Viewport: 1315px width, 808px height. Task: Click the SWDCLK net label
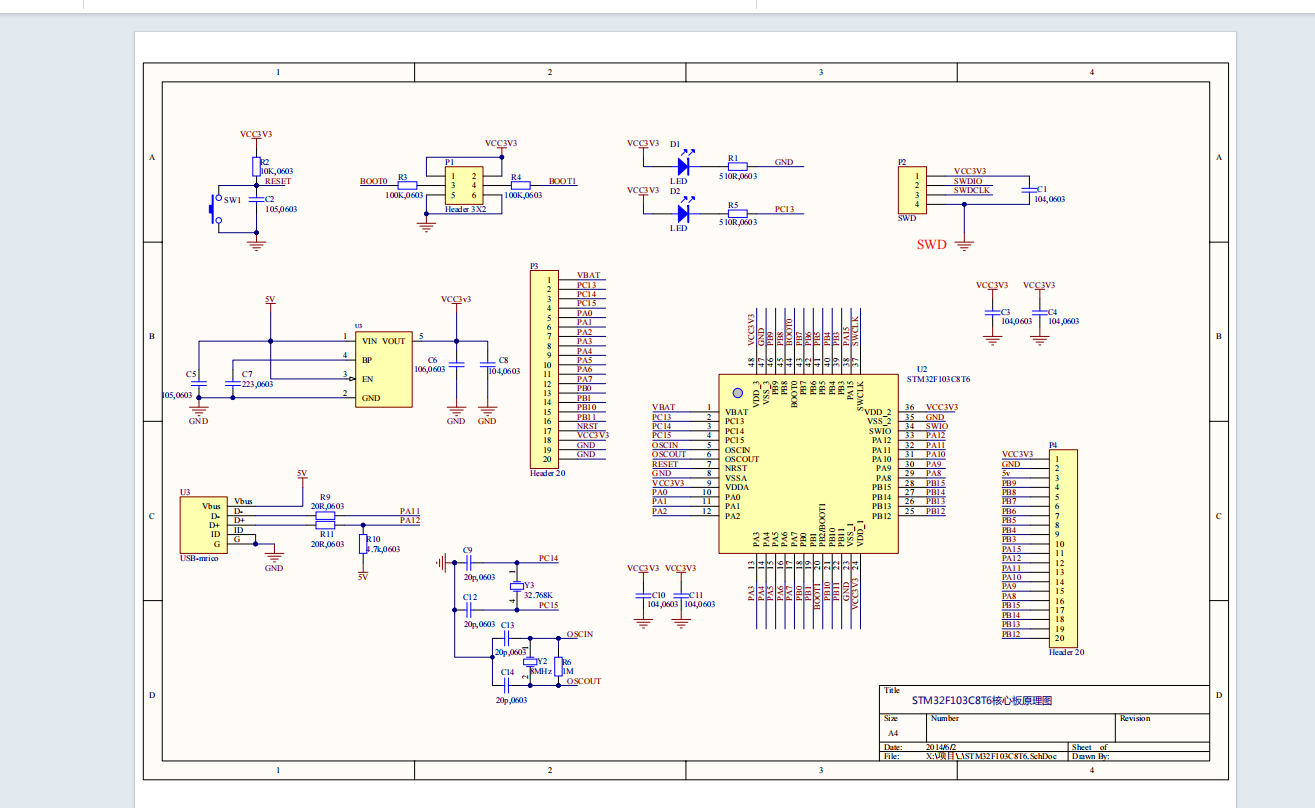click(x=971, y=190)
